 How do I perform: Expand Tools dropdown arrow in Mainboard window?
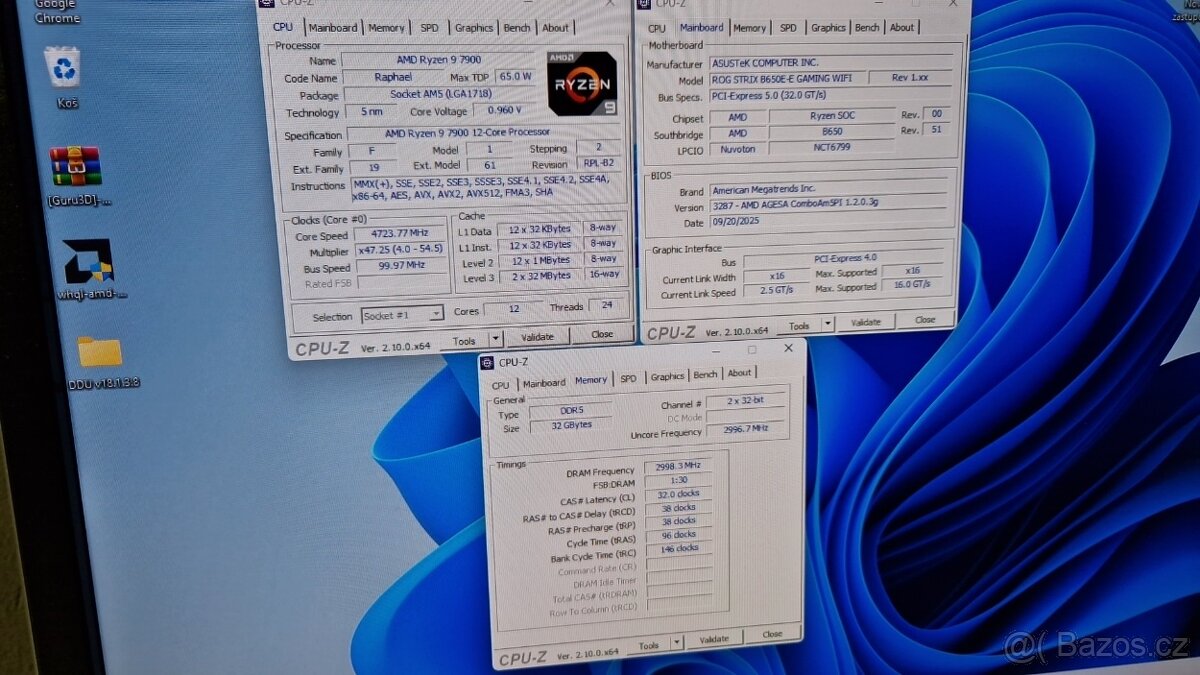pos(828,325)
